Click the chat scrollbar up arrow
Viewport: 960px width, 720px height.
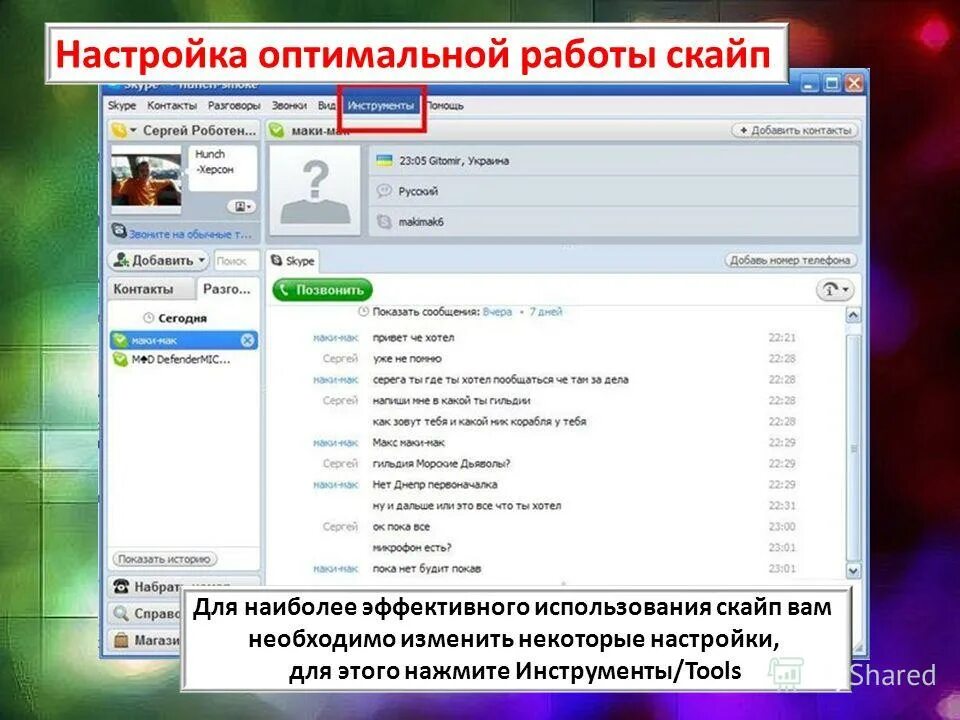(x=853, y=315)
